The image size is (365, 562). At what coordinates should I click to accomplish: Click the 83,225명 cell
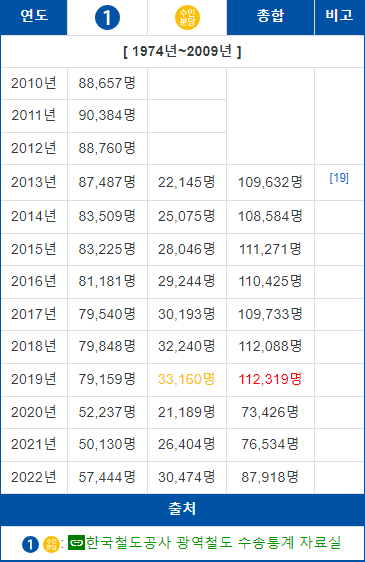click(107, 249)
